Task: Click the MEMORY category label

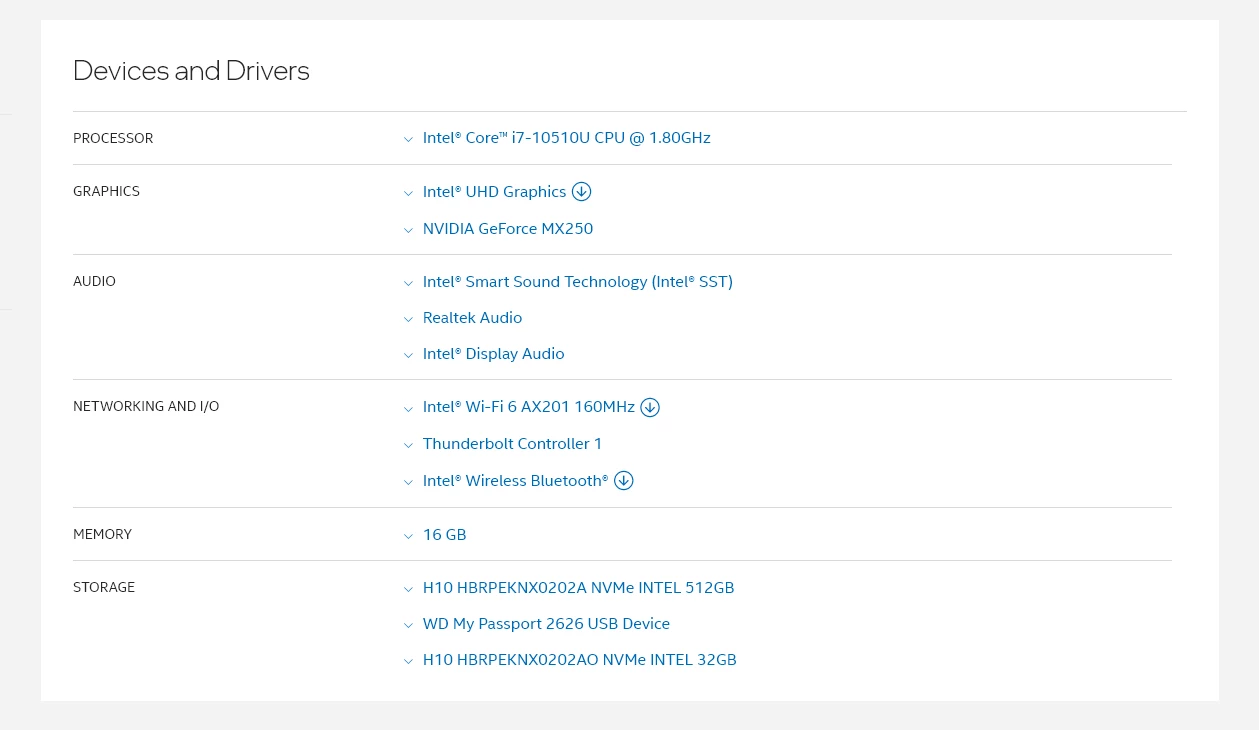Action: [102, 534]
